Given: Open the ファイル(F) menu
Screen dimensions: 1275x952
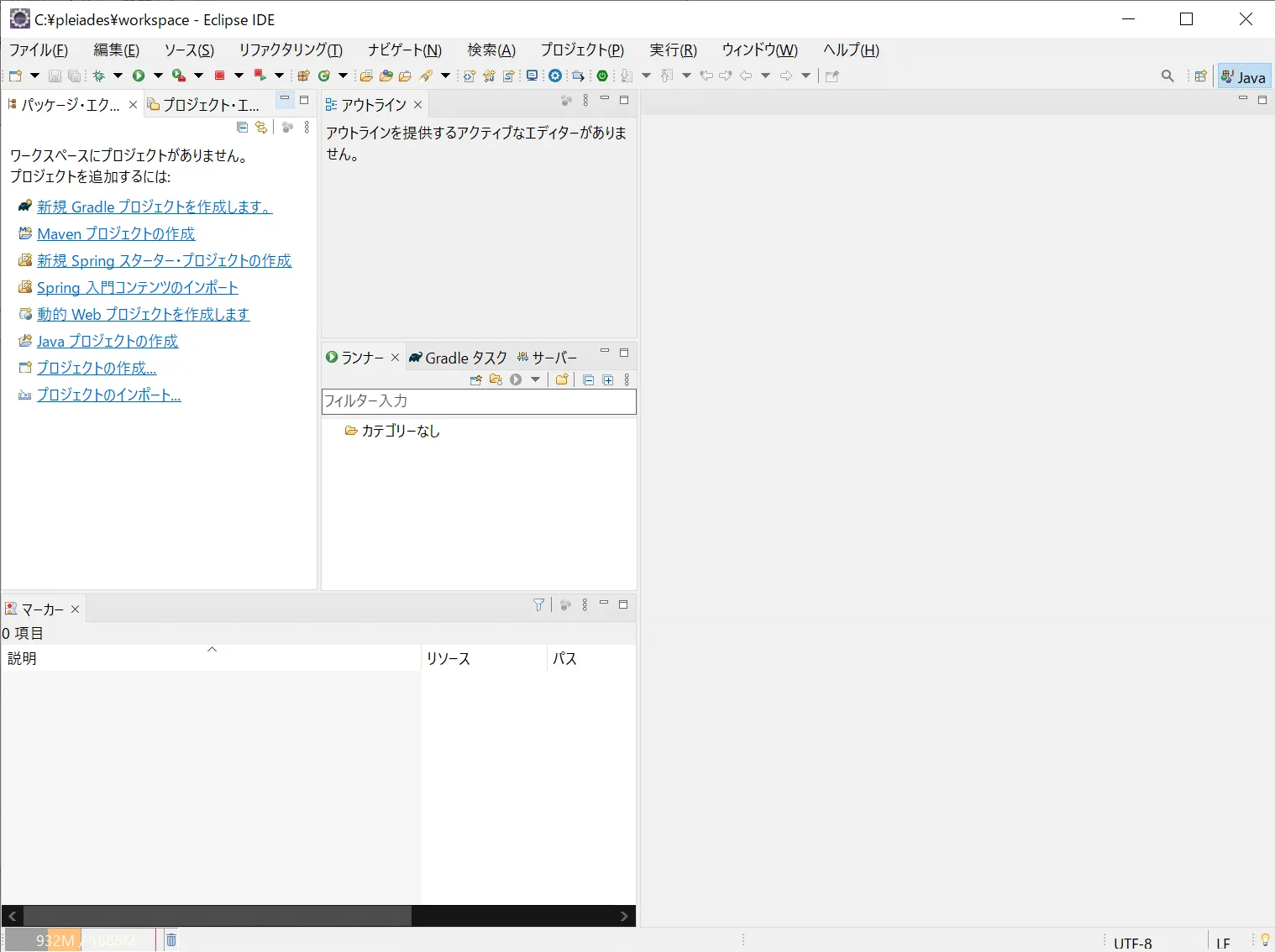Looking at the screenshot, I should tap(39, 50).
